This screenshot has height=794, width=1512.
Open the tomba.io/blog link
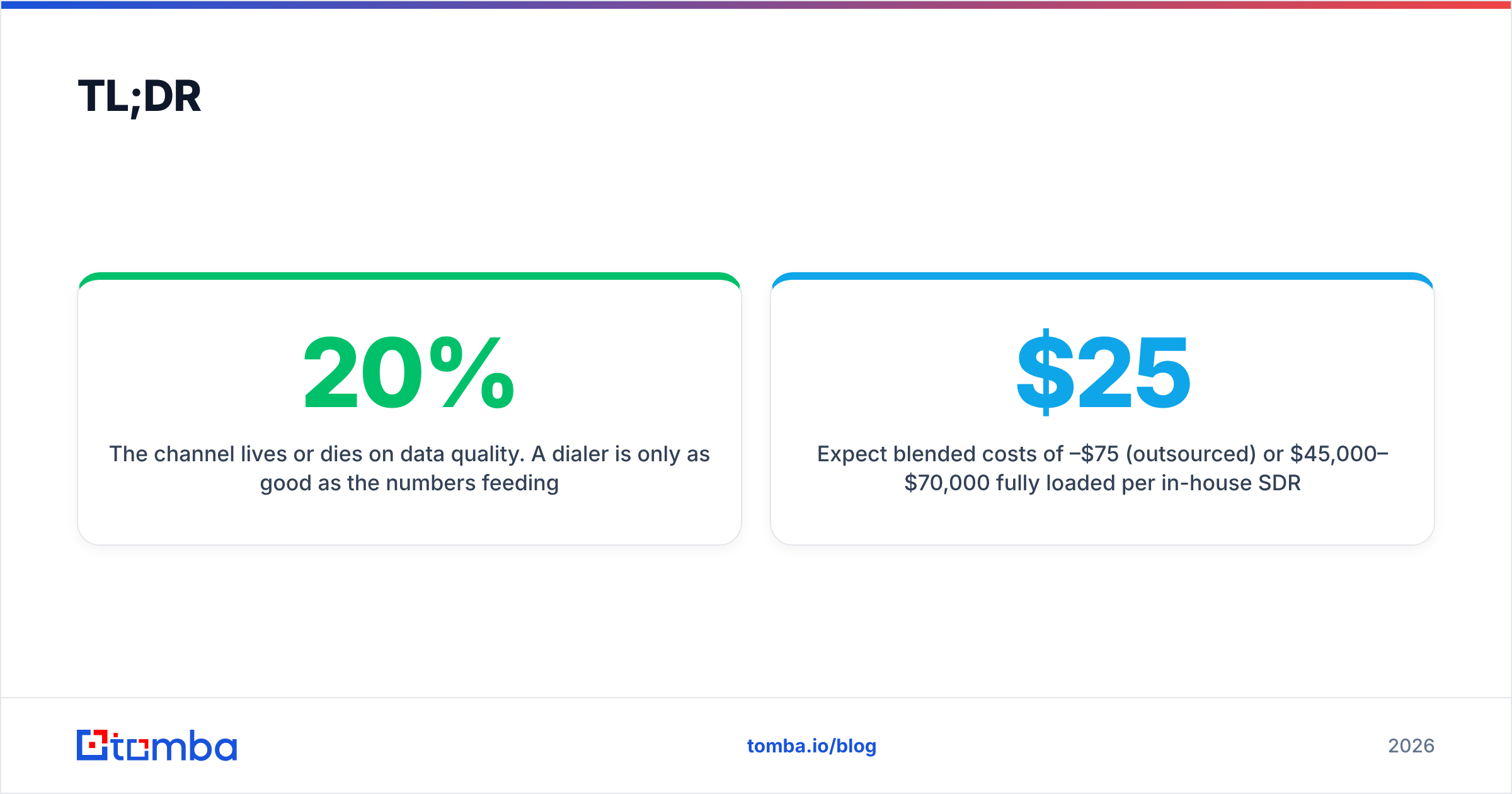[x=811, y=745]
